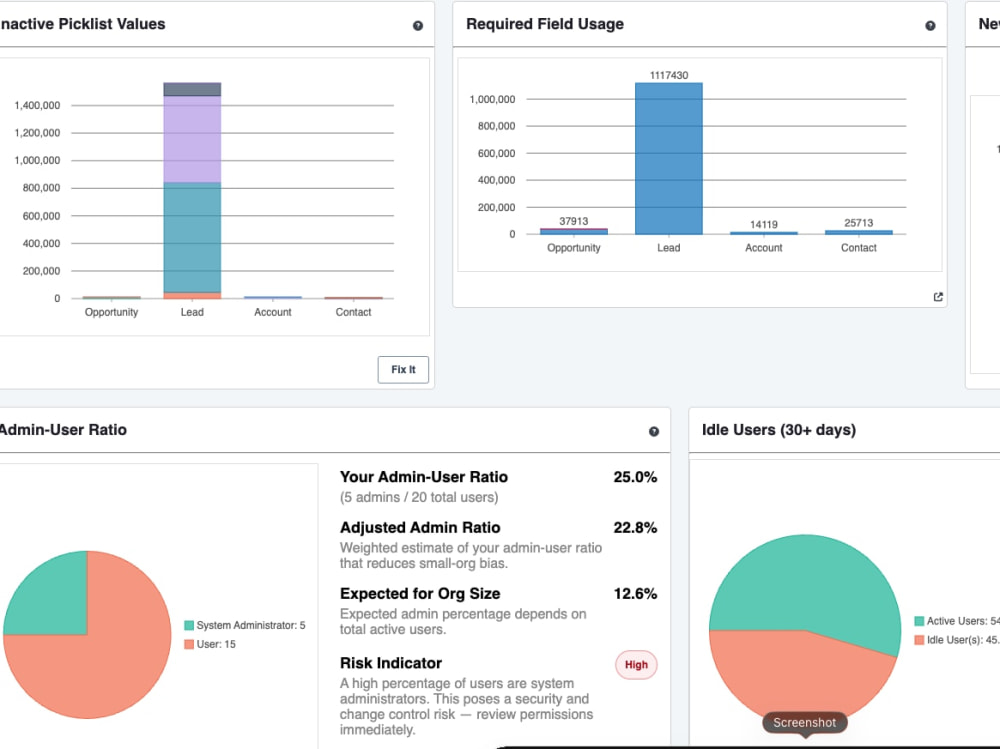Open help icon on Required Field Usage
Image resolution: width=1000 pixels, height=749 pixels.
click(930, 26)
